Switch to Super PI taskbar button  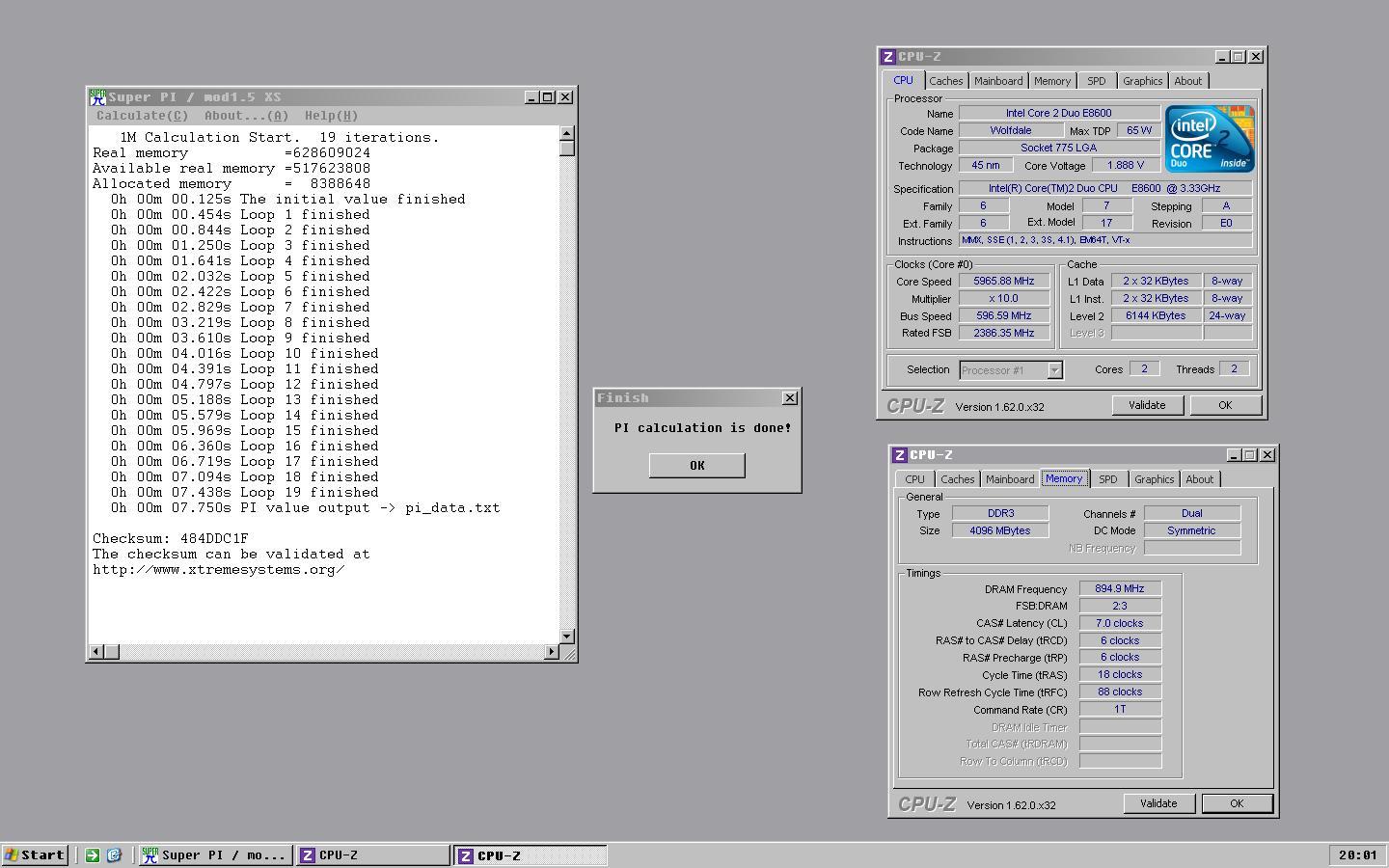(215, 854)
